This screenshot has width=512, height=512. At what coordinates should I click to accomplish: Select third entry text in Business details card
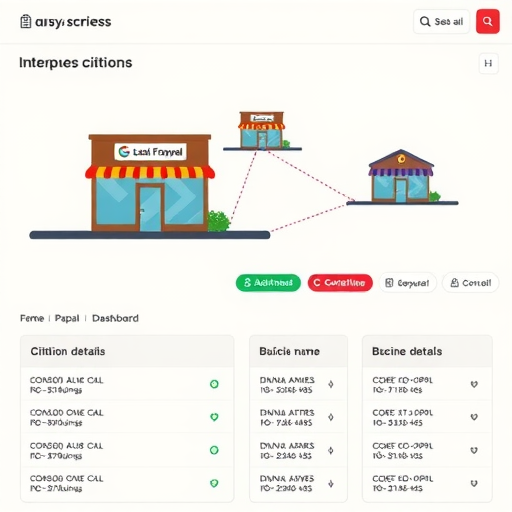point(403,450)
